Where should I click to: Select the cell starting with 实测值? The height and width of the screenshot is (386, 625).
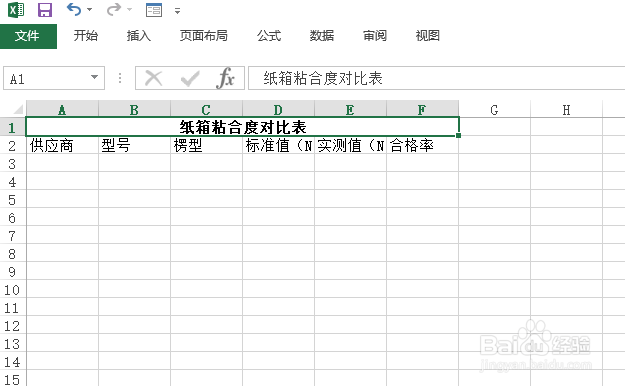point(350,146)
